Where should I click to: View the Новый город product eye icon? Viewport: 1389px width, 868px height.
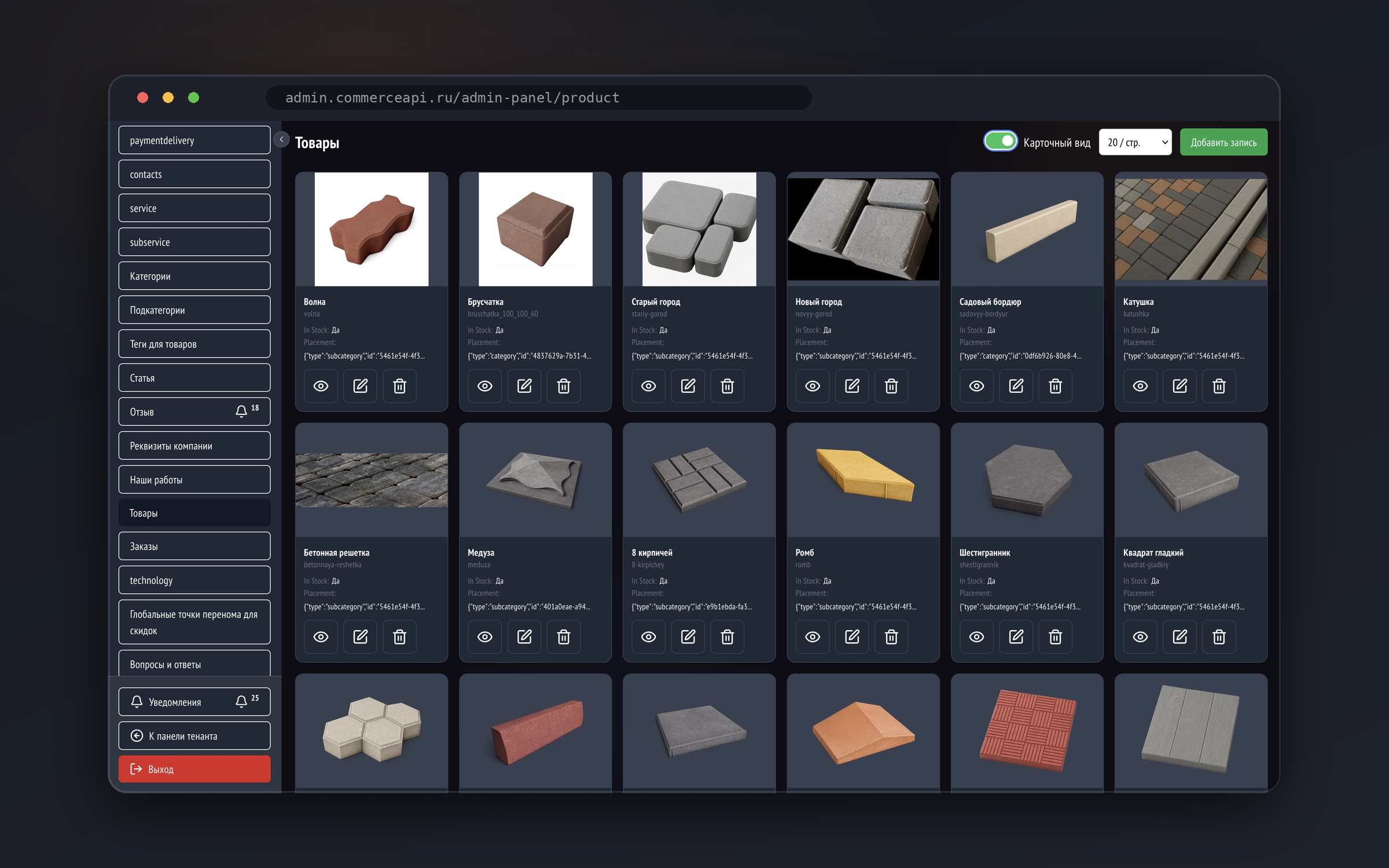point(813,386)
